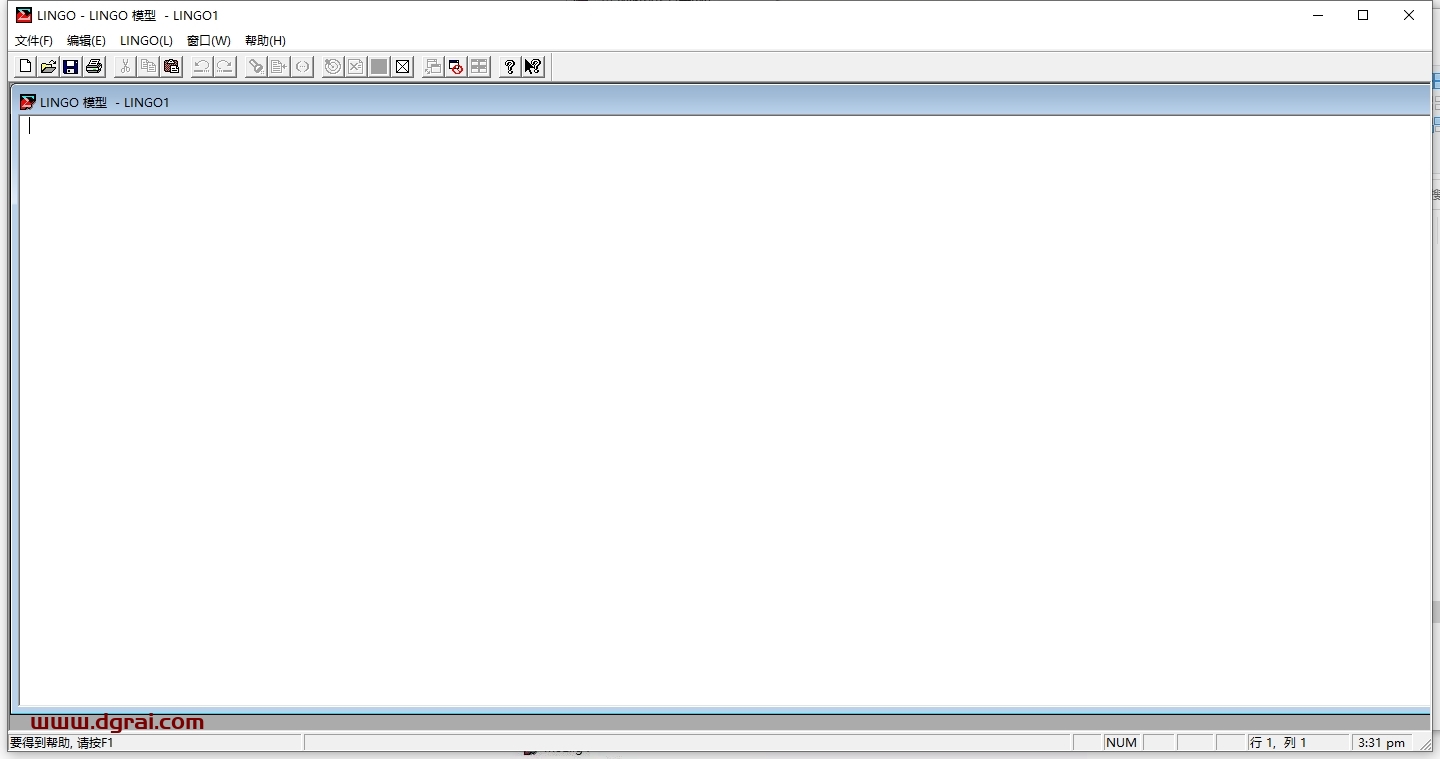
Task: Save the model with the floppy disk icon
Action: coord(71,67)
